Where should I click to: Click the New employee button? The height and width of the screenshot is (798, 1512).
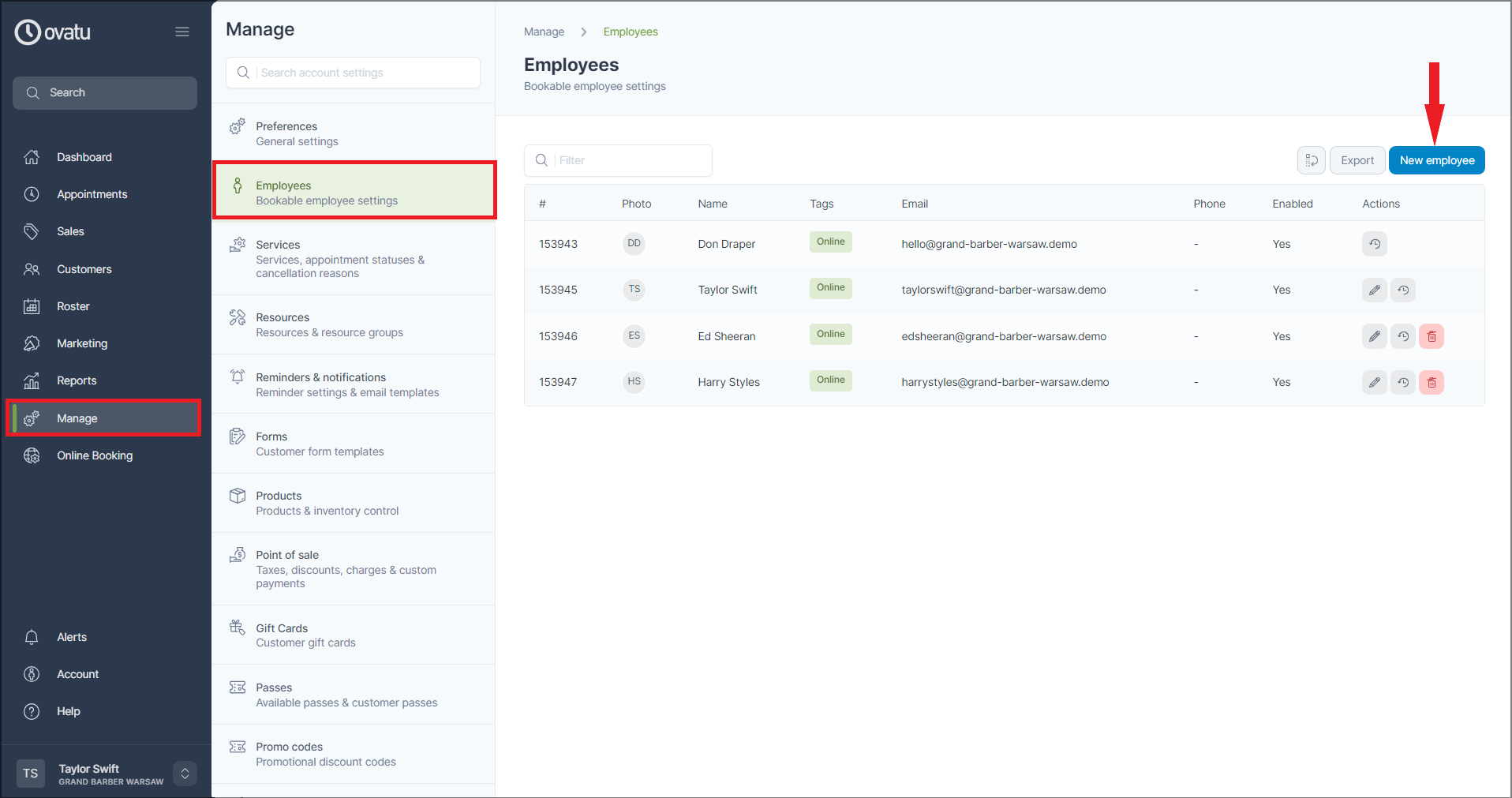1435,160
